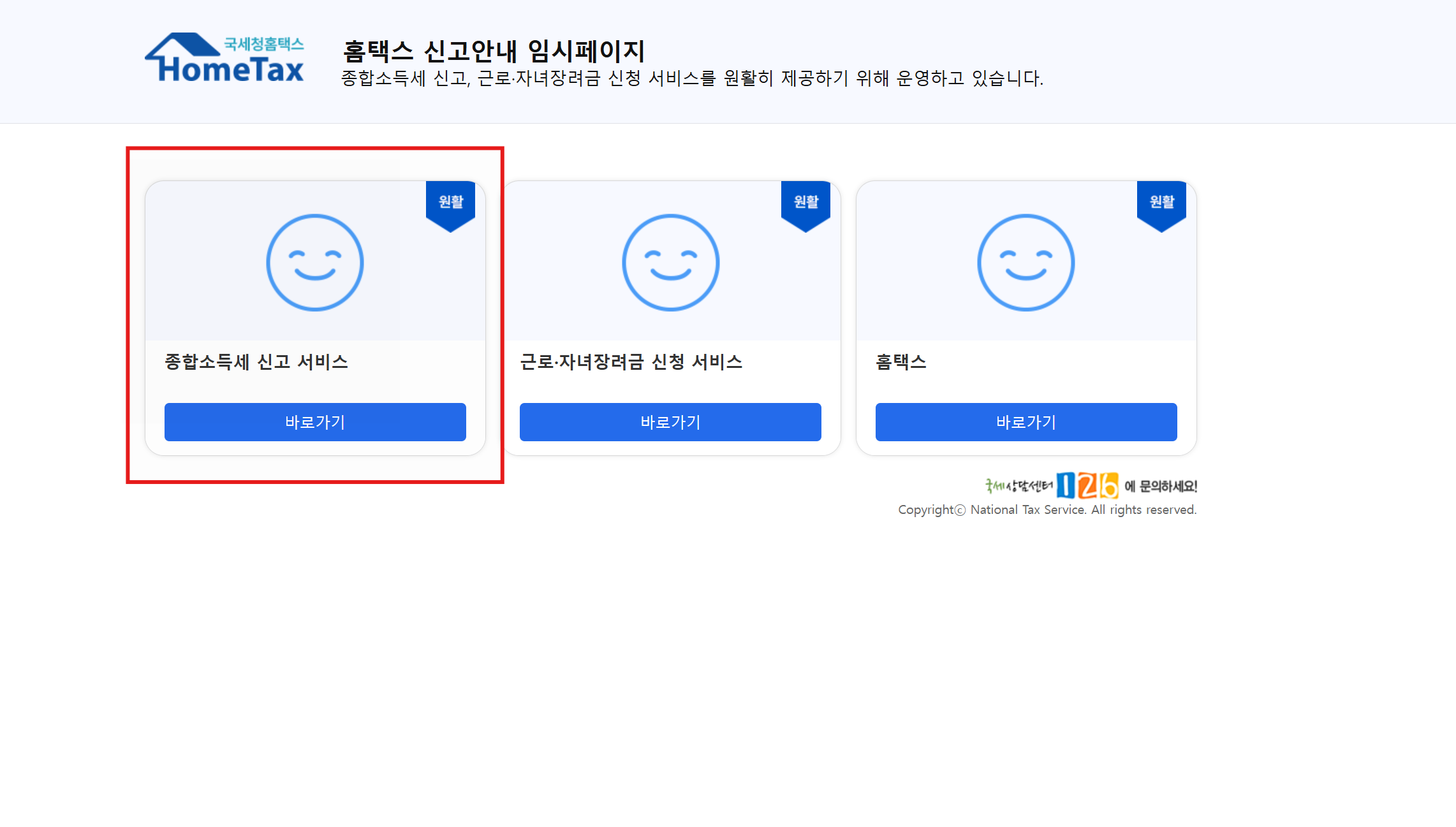This screenshot has width=1456, height=827.
Task: Click the 근로·자녀장려금 신청 서비스 title text
Action: [631, 362]
